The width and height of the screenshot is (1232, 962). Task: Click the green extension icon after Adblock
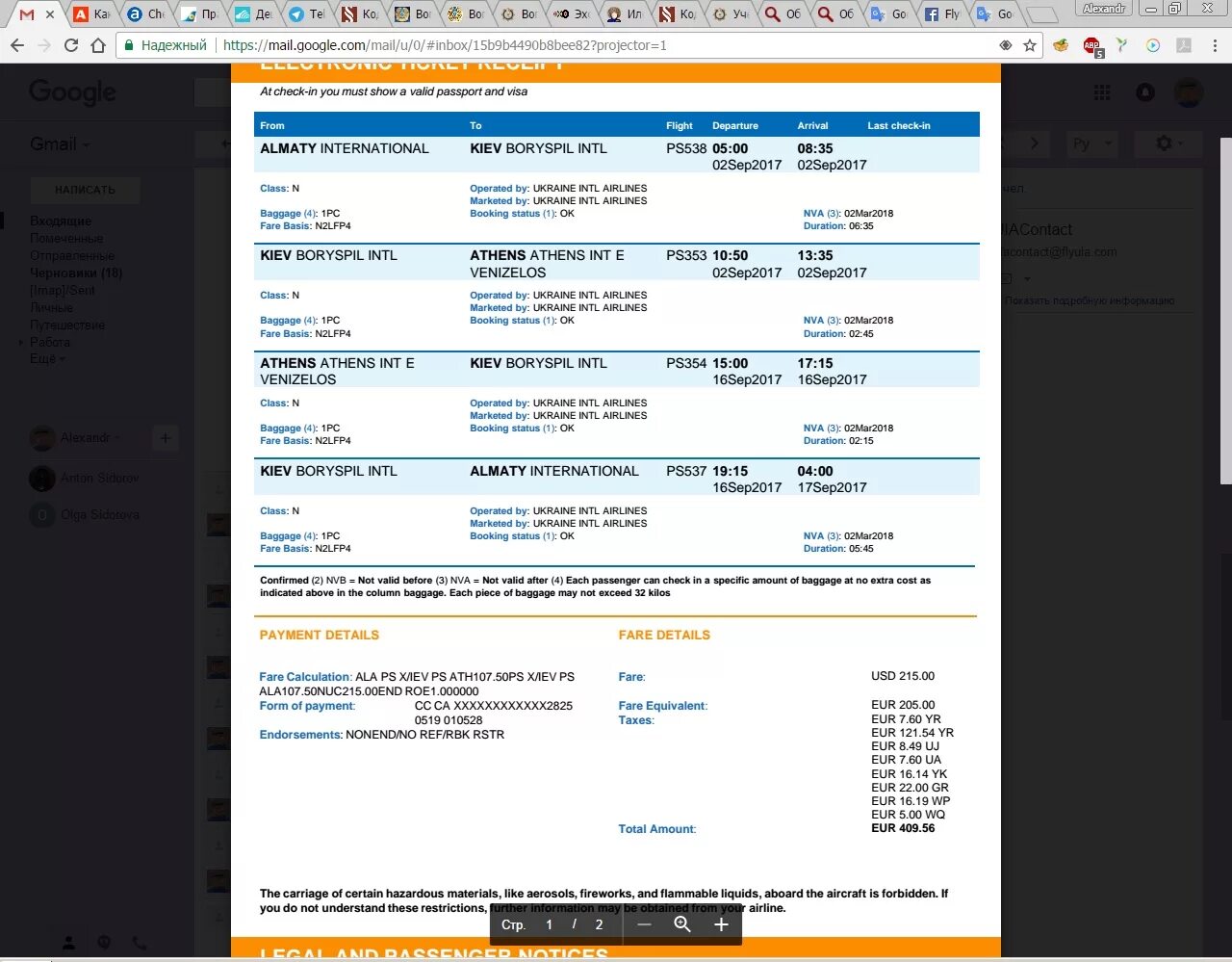point(1122,45)
